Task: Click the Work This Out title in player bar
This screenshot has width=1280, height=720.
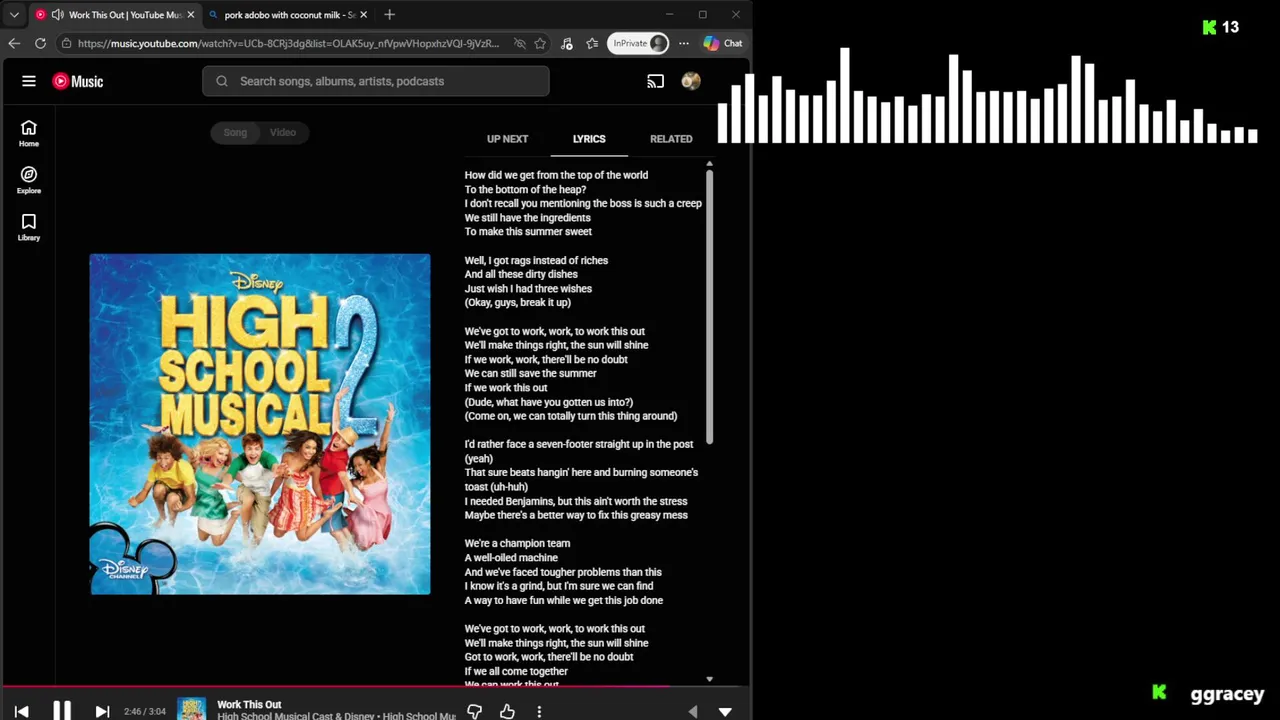Action: (x=249, y=704)
